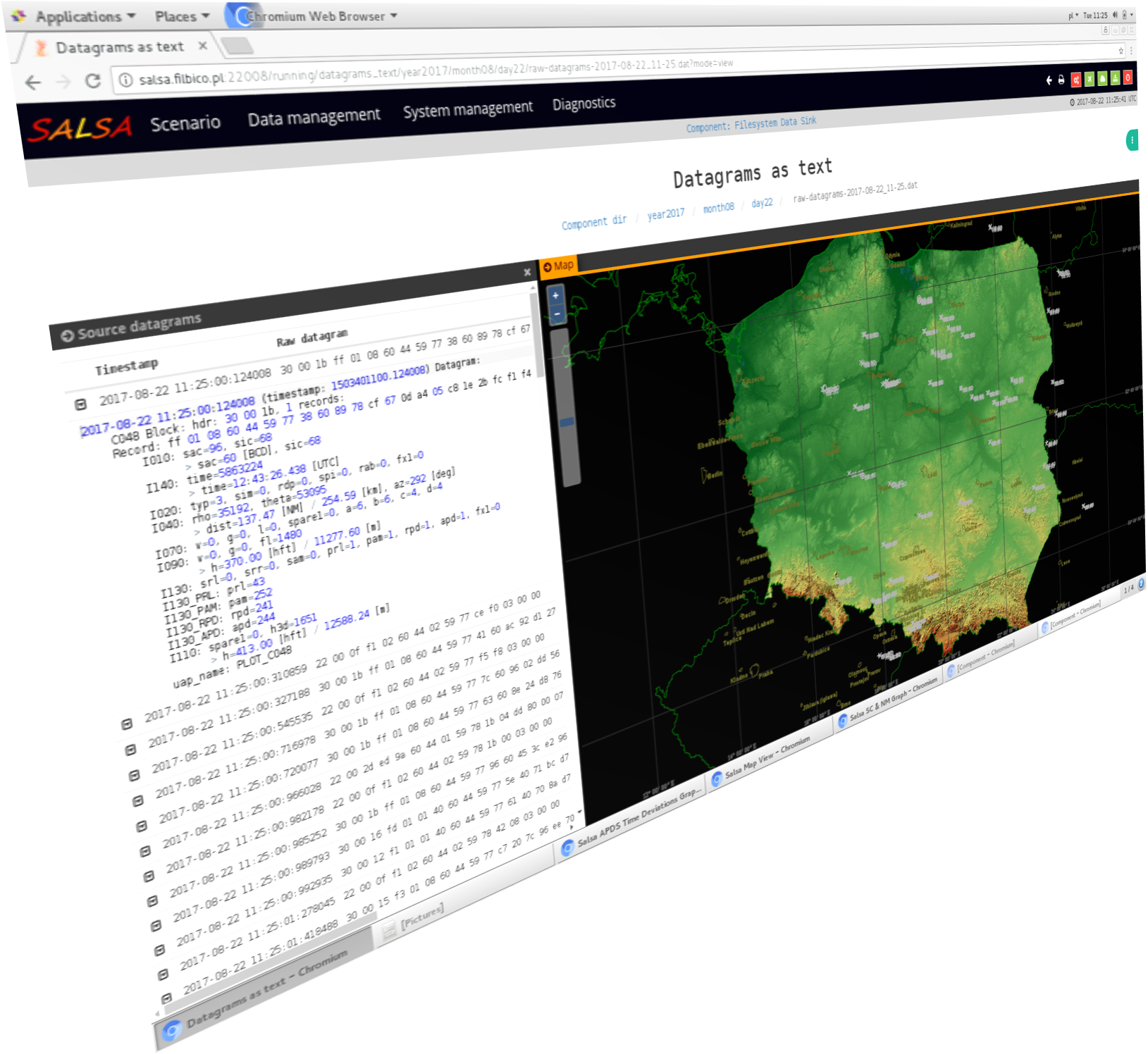The height and width of the screenshot is (1054, 1148).
Task: Close the Source datagrams panel
Action: (527, 272)
